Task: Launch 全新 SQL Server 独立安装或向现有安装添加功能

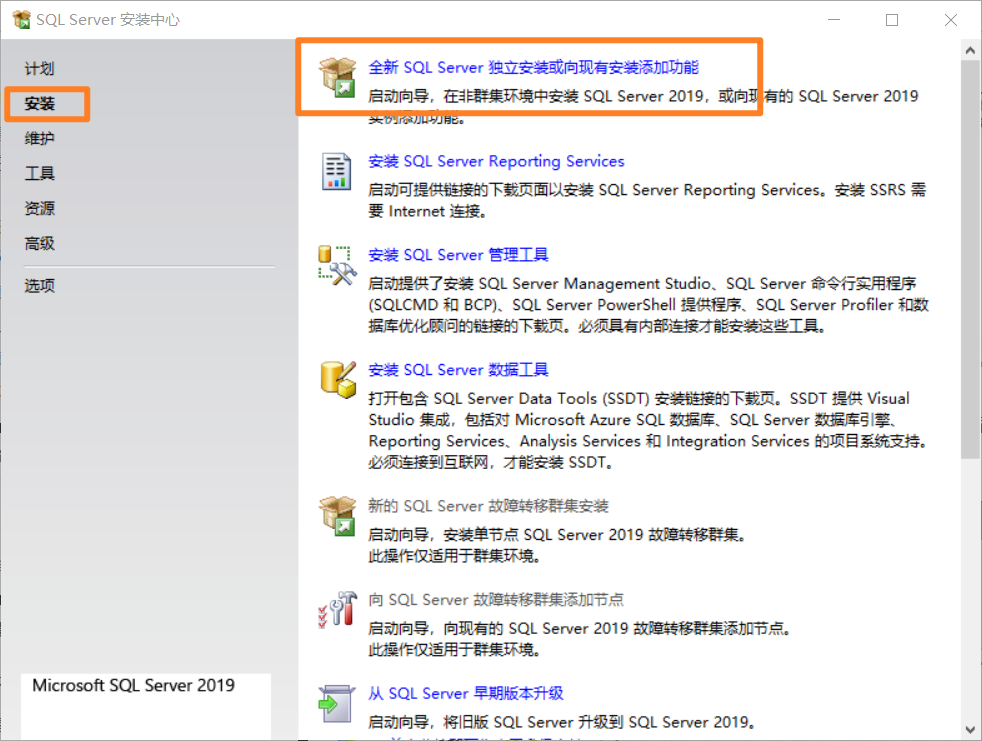Action: 534,68
